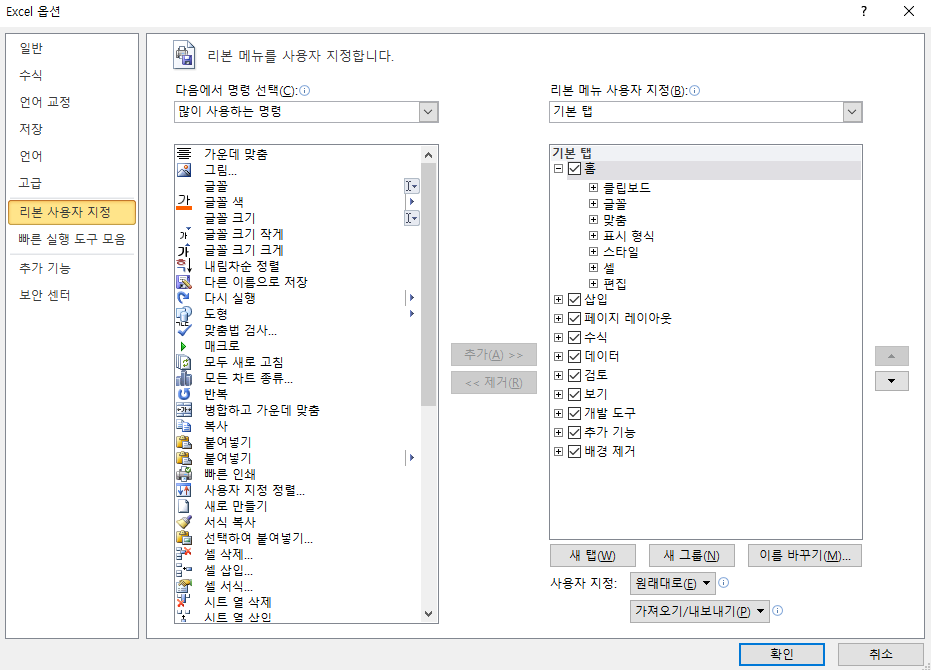Image resolution: width=931 pixels, height=670 pixels.
Task: Click the 선택하여 붙여넣기 icon
Action: [x=184, y=538]
